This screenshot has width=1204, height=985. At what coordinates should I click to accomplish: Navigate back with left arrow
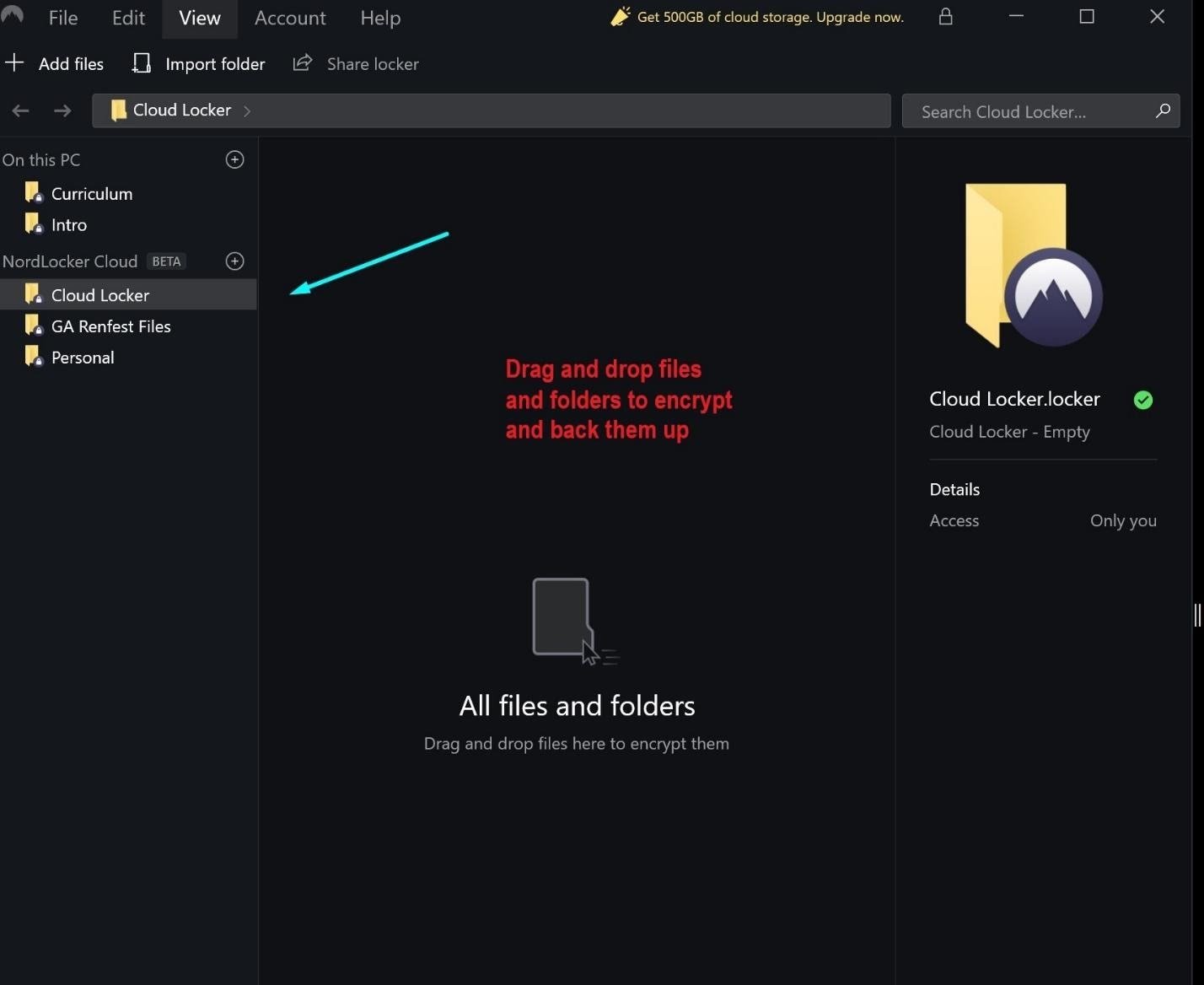click(21, 110)
